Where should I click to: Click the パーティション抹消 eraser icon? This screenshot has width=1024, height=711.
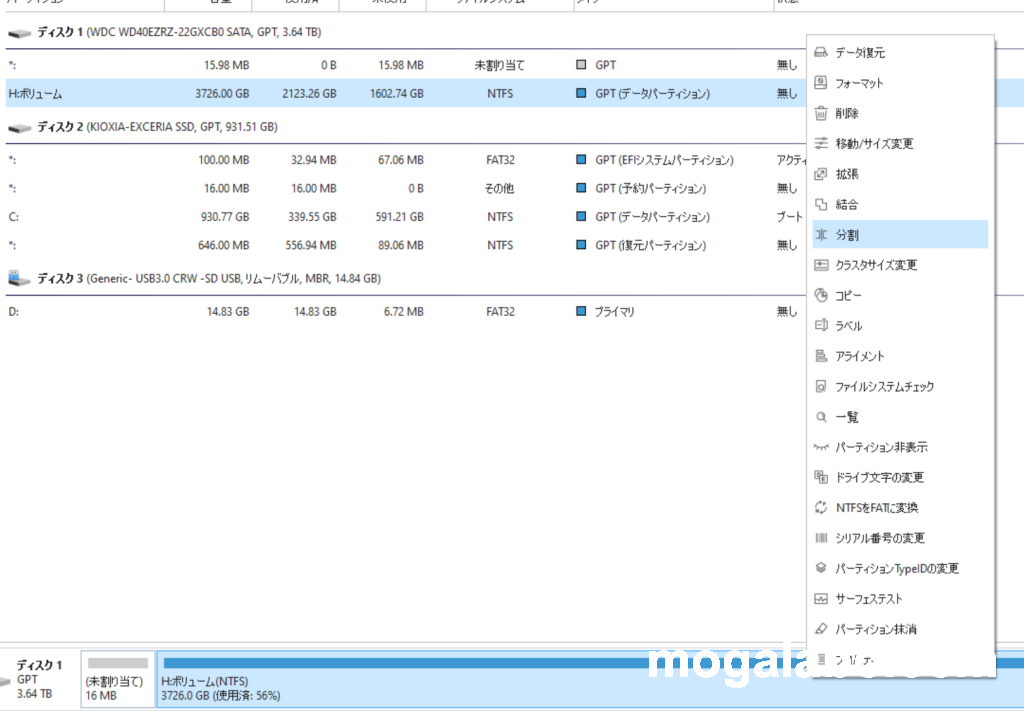(821, 629)
